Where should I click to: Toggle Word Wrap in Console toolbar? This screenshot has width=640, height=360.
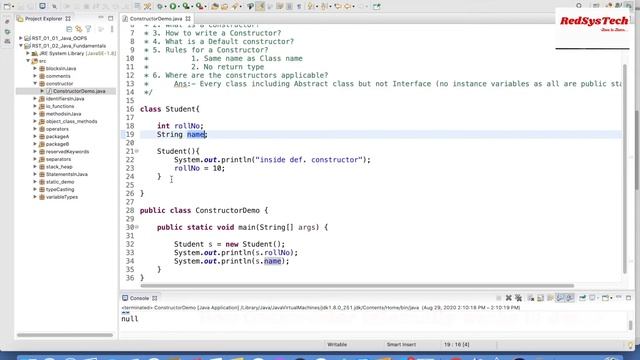coord(550,298)
